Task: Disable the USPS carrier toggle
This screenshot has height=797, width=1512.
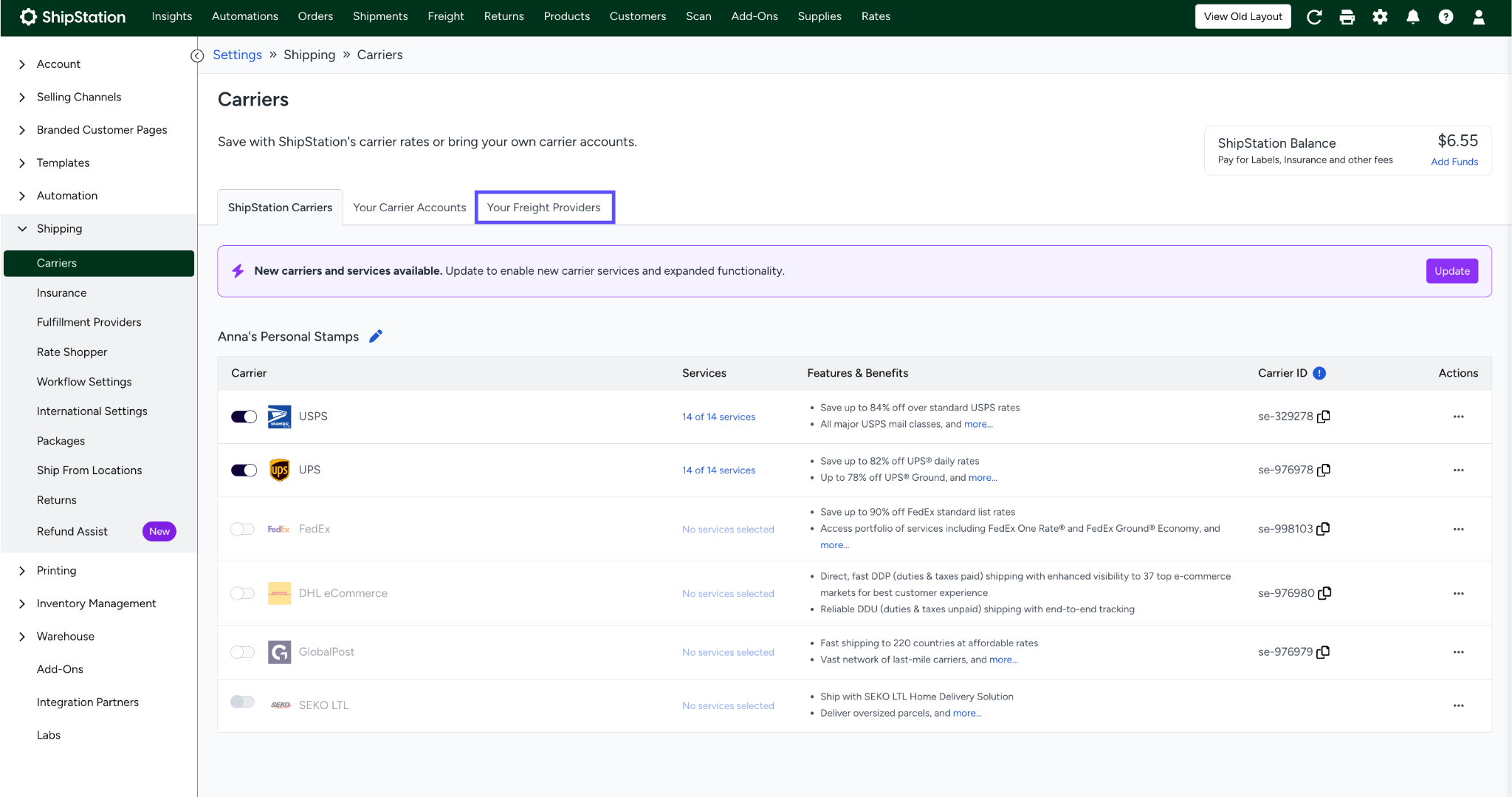Action: coord(244,417)
